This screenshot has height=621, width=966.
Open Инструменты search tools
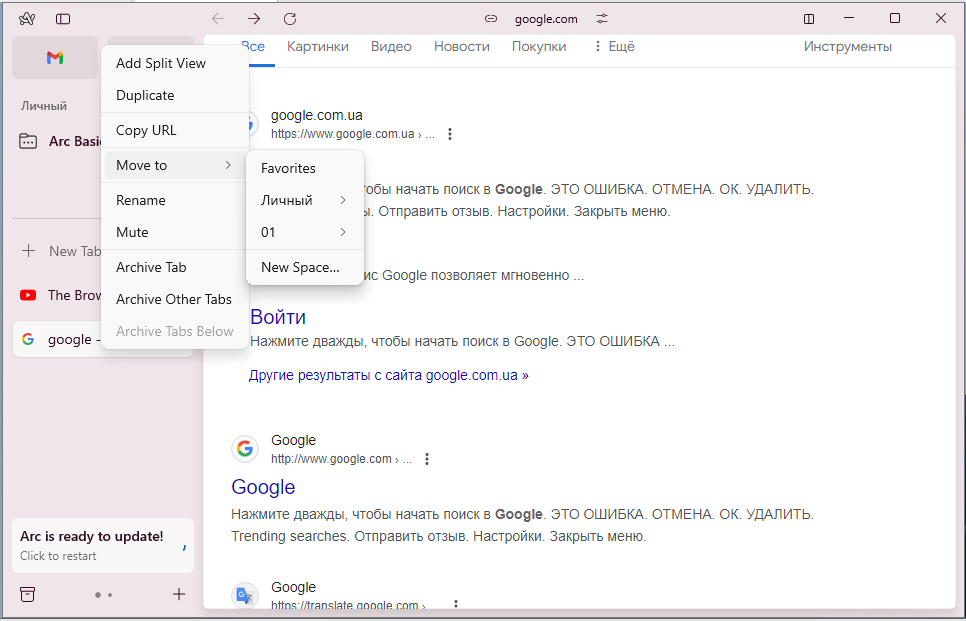click(x=848, y=46)
